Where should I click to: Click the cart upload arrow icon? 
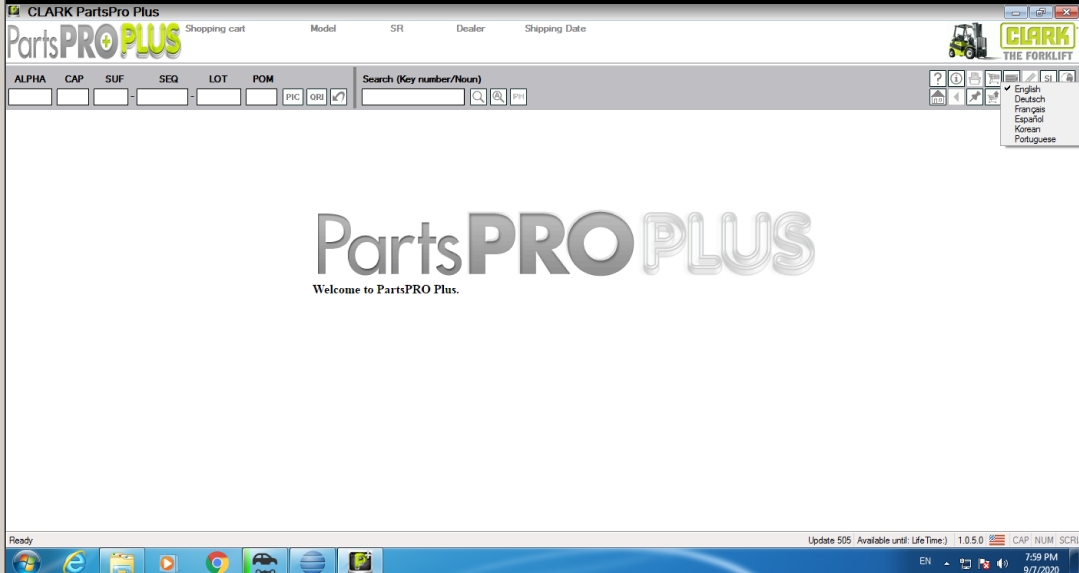(x=992, y=97)
